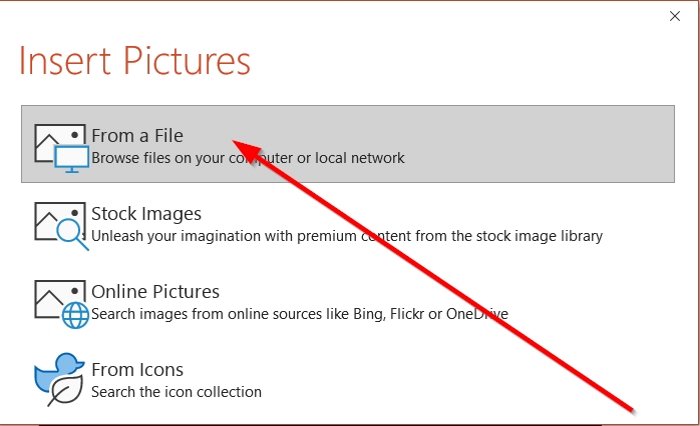
Task: Open the Online Pictures option title
Action: [155, 291]
